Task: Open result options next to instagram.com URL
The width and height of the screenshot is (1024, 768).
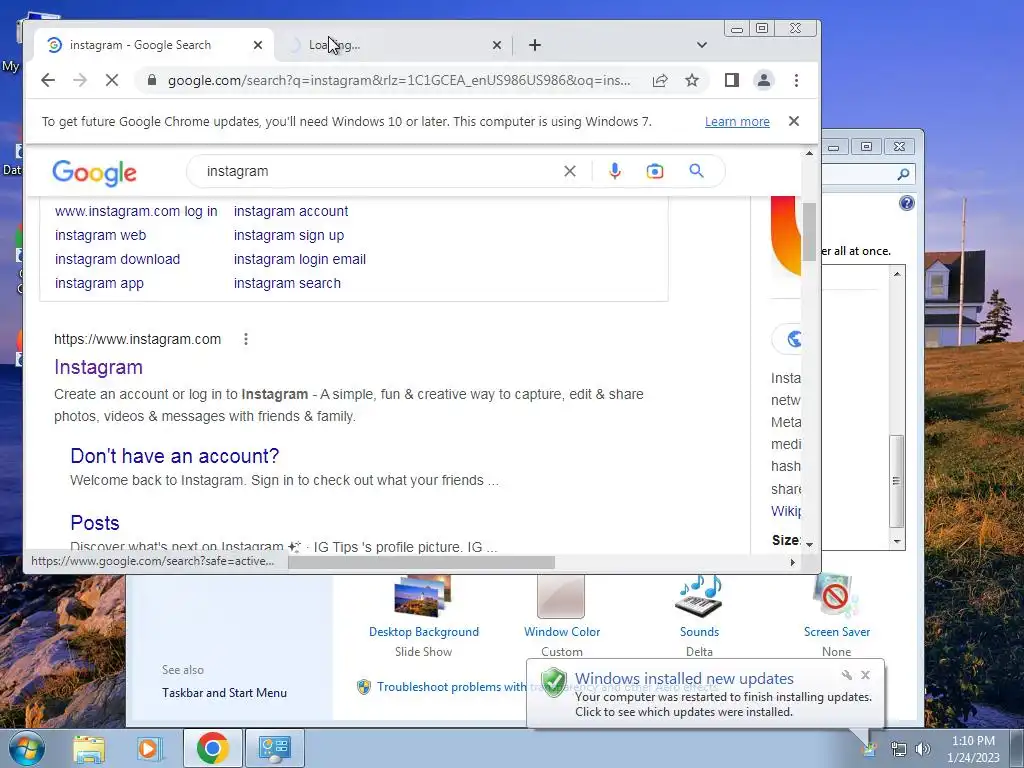Action: (x=246, y=339)
